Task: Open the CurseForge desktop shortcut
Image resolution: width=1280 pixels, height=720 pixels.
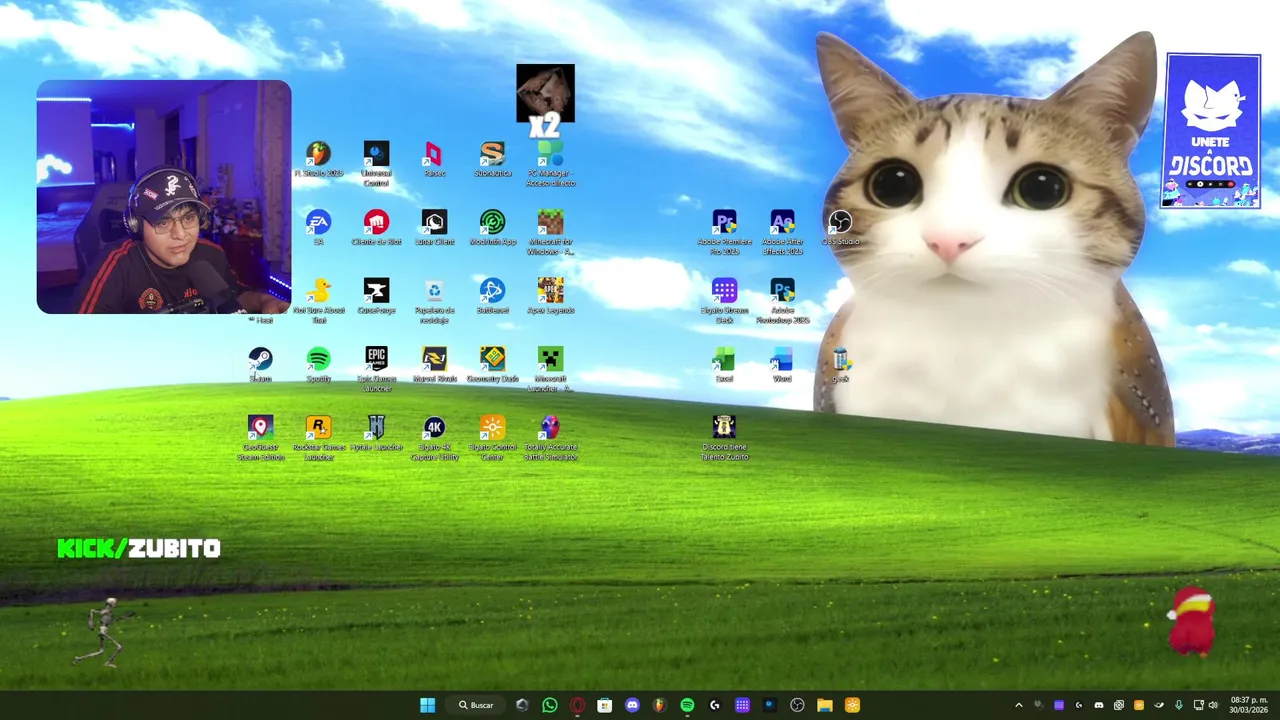Action: 376,296
